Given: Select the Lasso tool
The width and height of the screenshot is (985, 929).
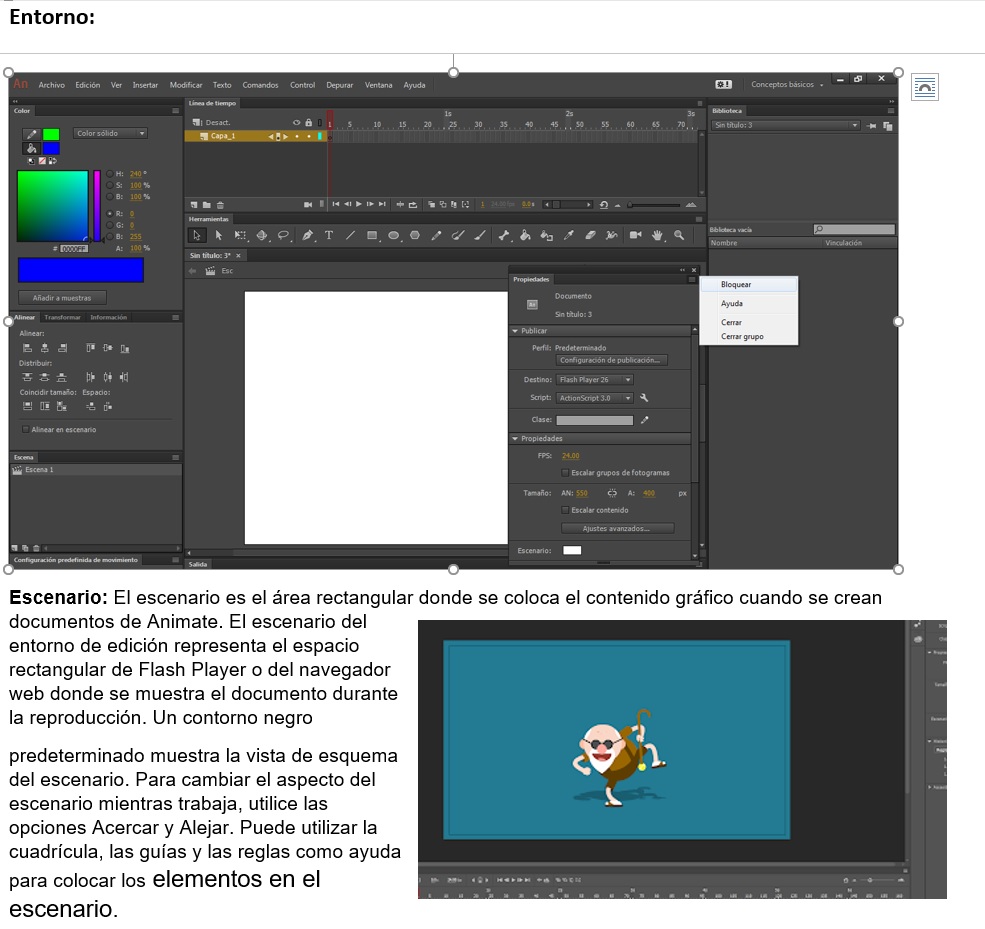Looking at the screenshot, I should pos(283,236).
